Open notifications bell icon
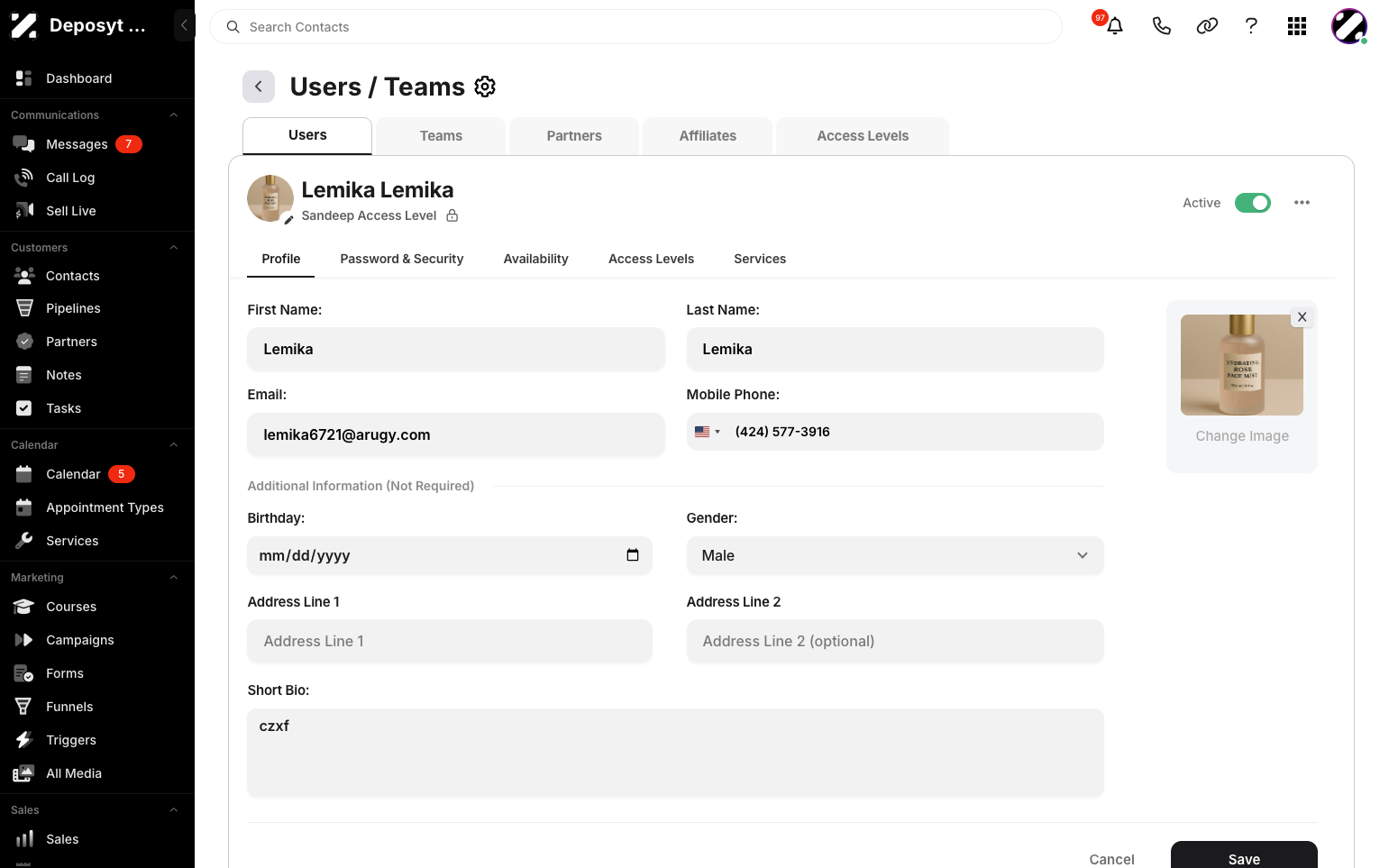 (x=1115, y=26)
